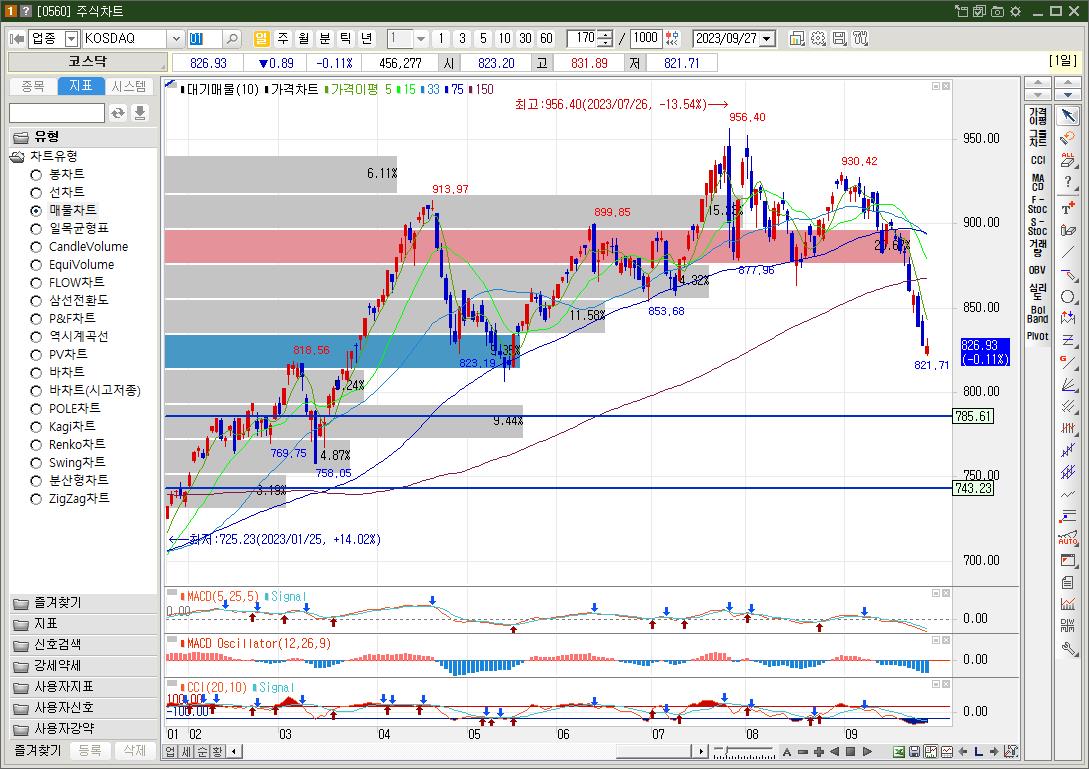The height and width of the screenshot is (769, 1089).
Task: Click the 30 minute interval button
Action: (x=526, y=38)
